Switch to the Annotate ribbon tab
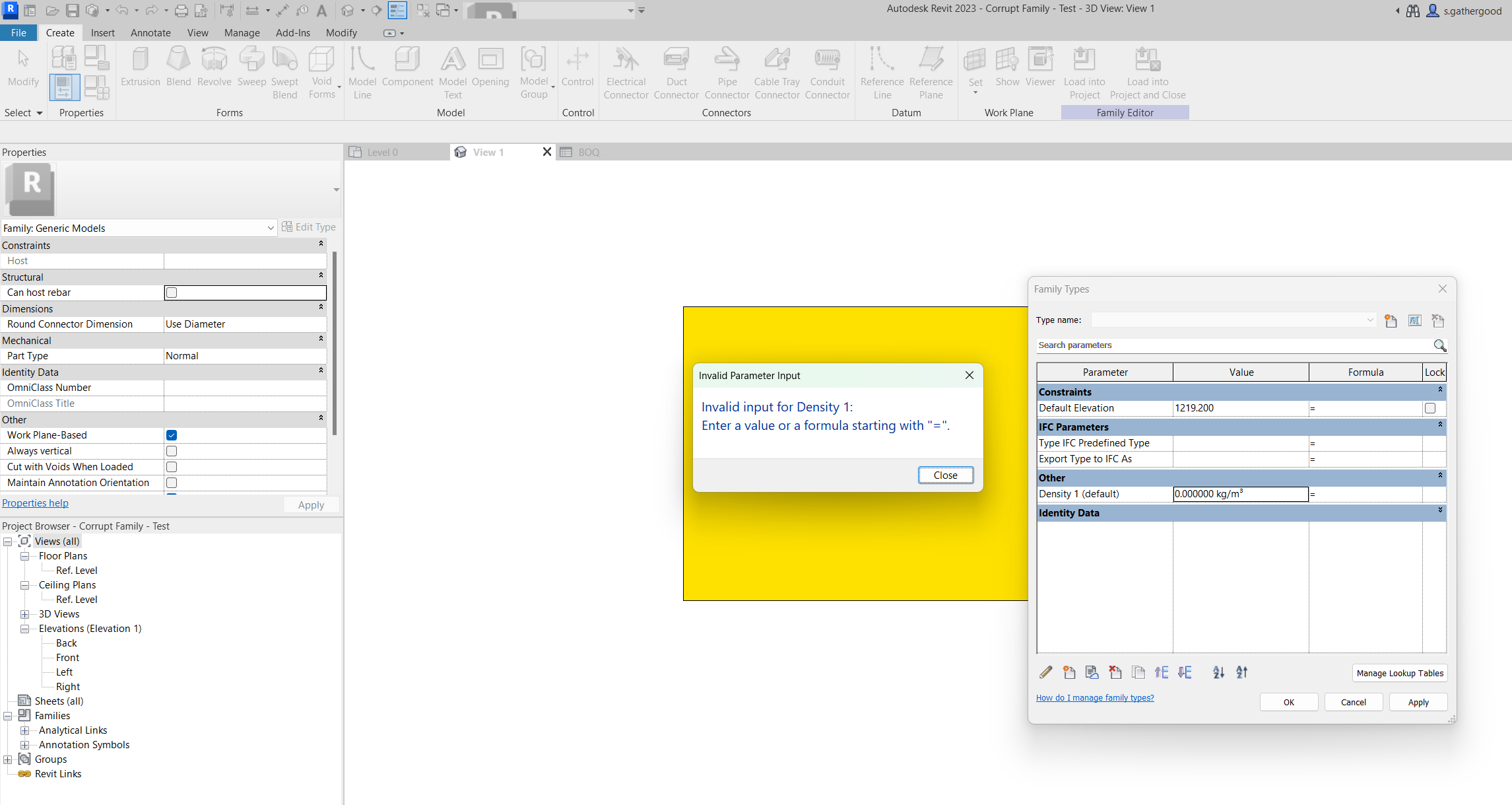This screenshot has height=805, width=1512. click(x=150, y=32)
